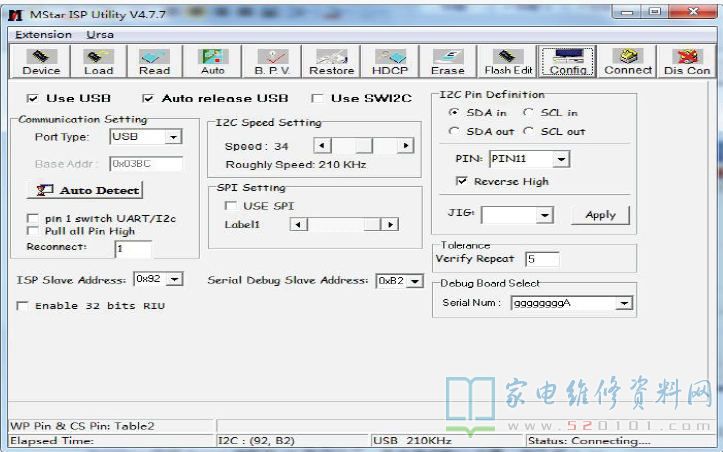
Task: Click the Load toolbar icon
Action: (x=98, y=61)
